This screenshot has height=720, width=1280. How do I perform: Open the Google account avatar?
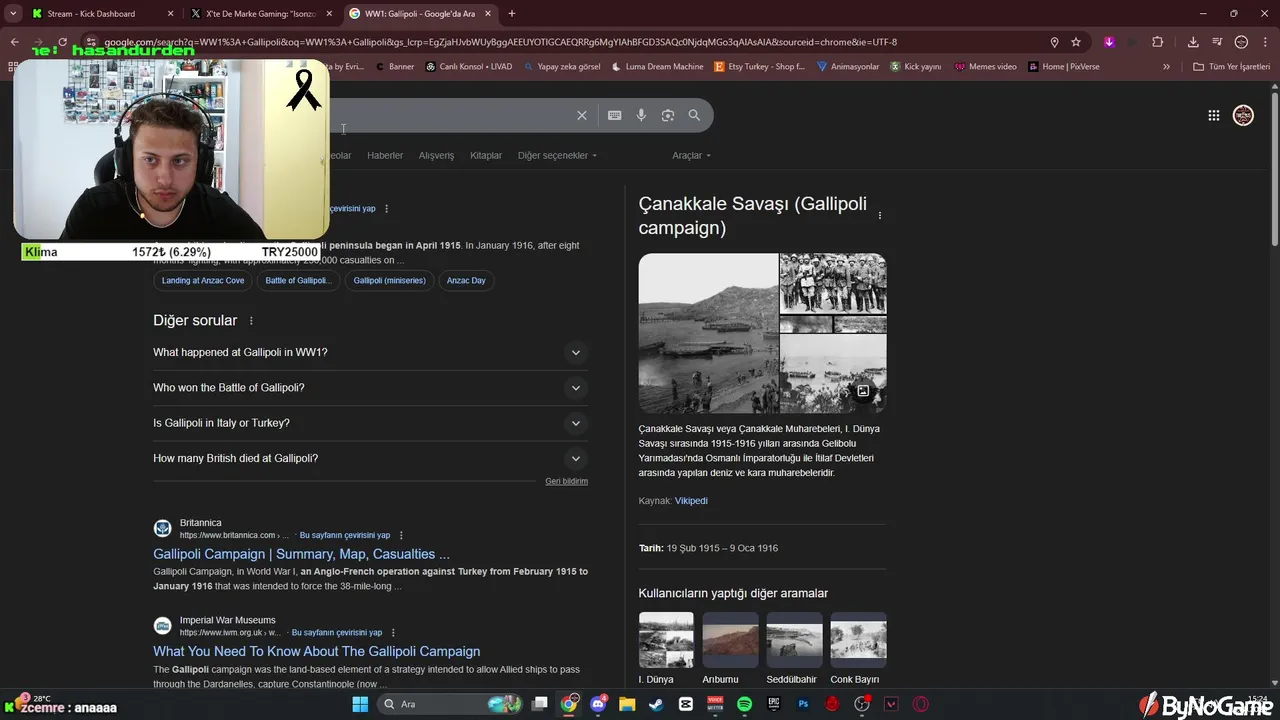coord(1243,115)
